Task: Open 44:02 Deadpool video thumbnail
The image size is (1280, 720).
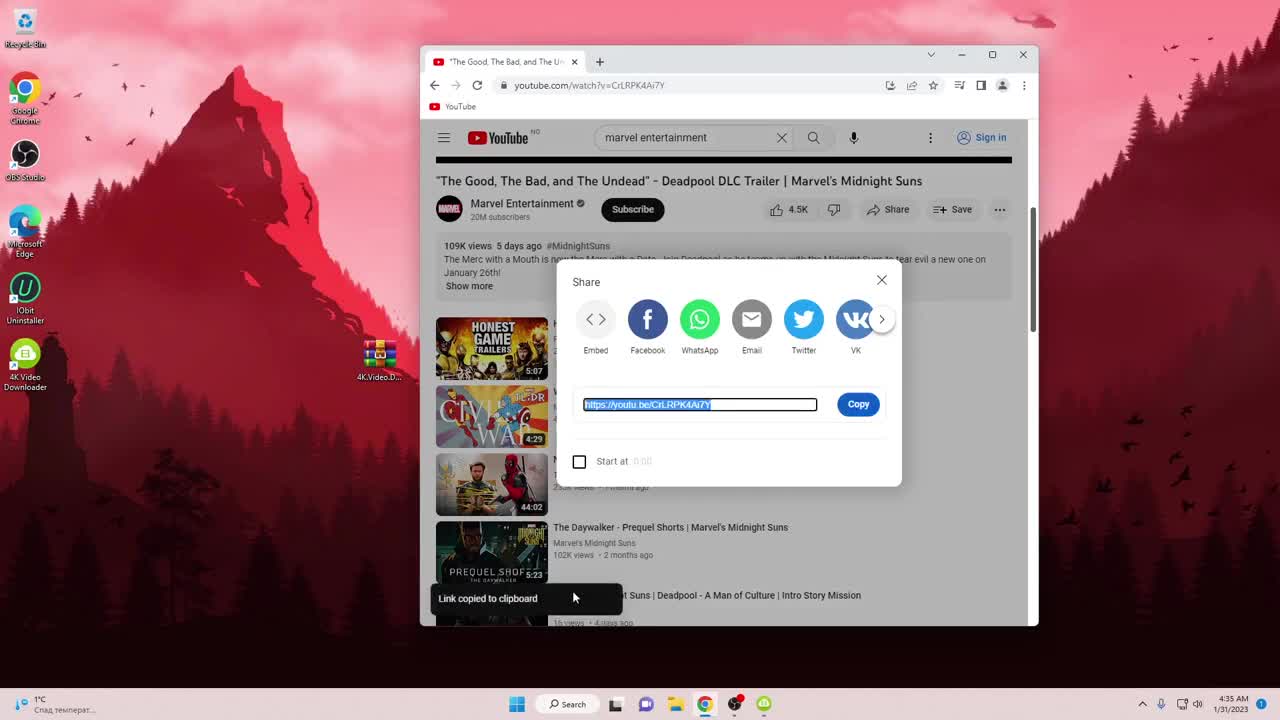Action: (x=492, y=484)
